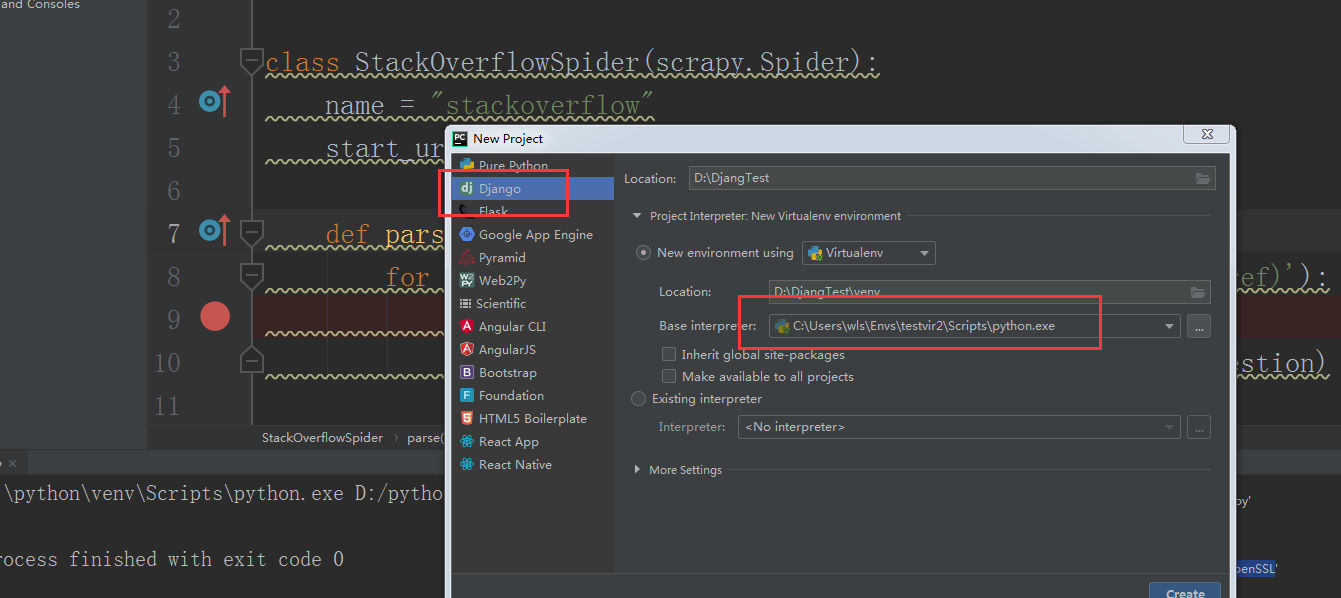
Task: Click the project Location input field
Action: (x=952, y=178)
